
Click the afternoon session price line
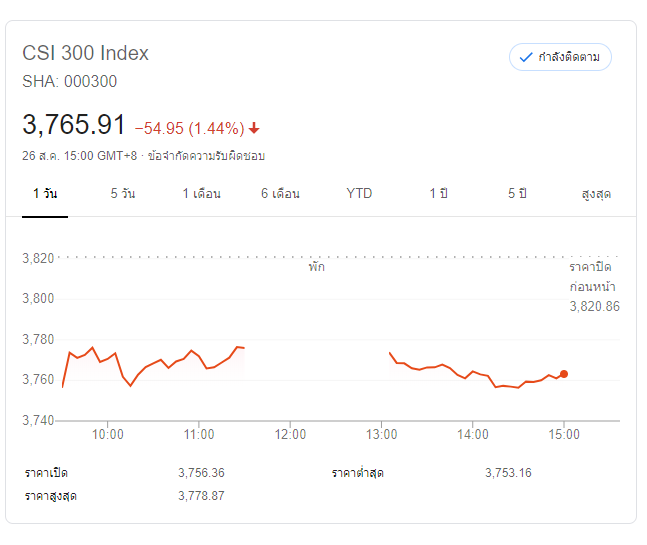click(470, 375)
